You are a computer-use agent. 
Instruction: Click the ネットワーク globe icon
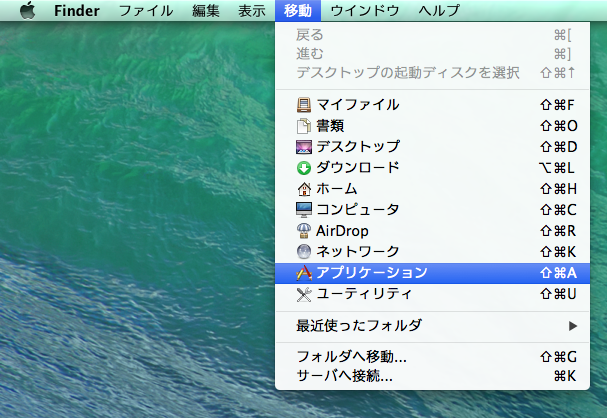tap(304, 252)
